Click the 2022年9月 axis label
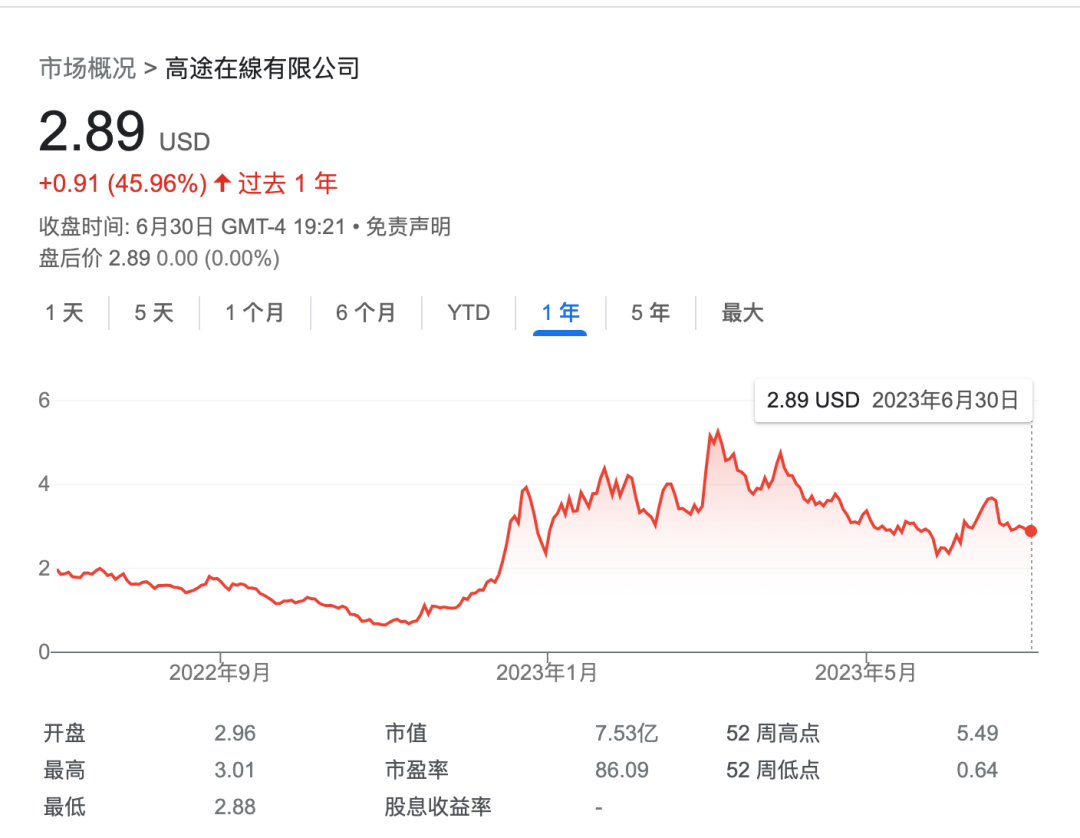The image size is (1080, 838). click(x=220, y=673)
